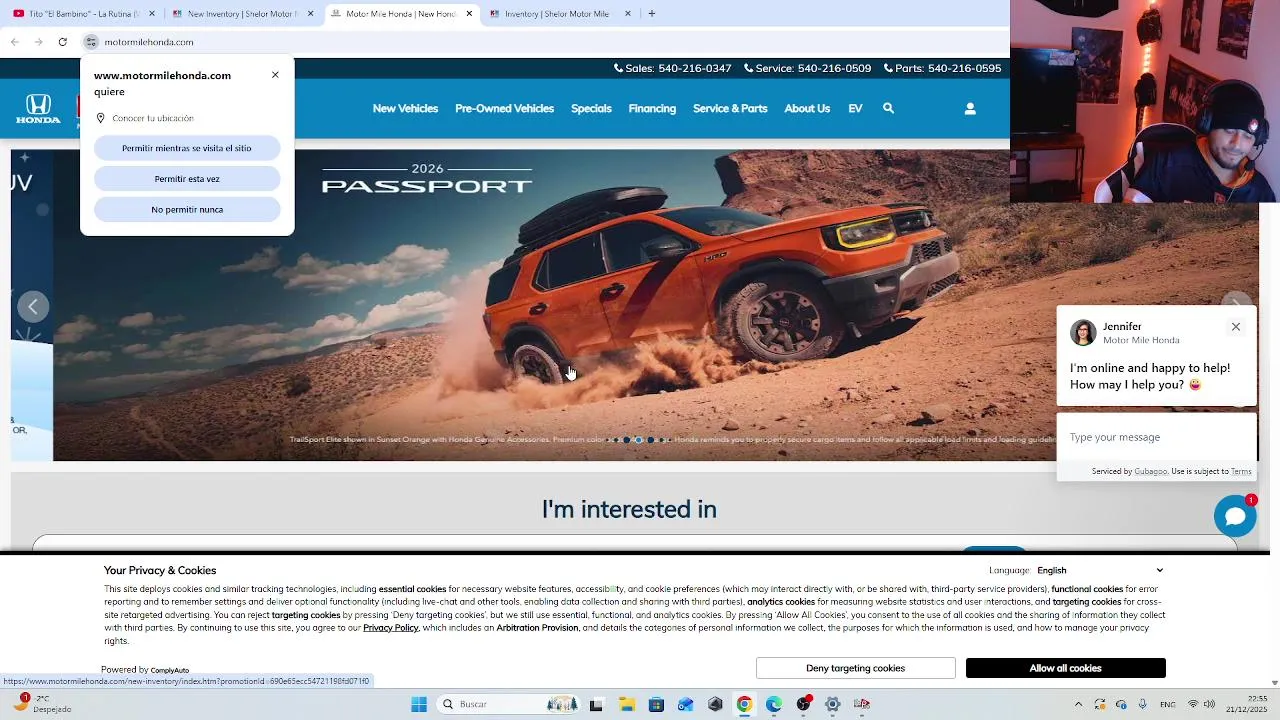Screen dimensions: 1280x720
Task: Open the site search magnifier icon
Action: 888,108
